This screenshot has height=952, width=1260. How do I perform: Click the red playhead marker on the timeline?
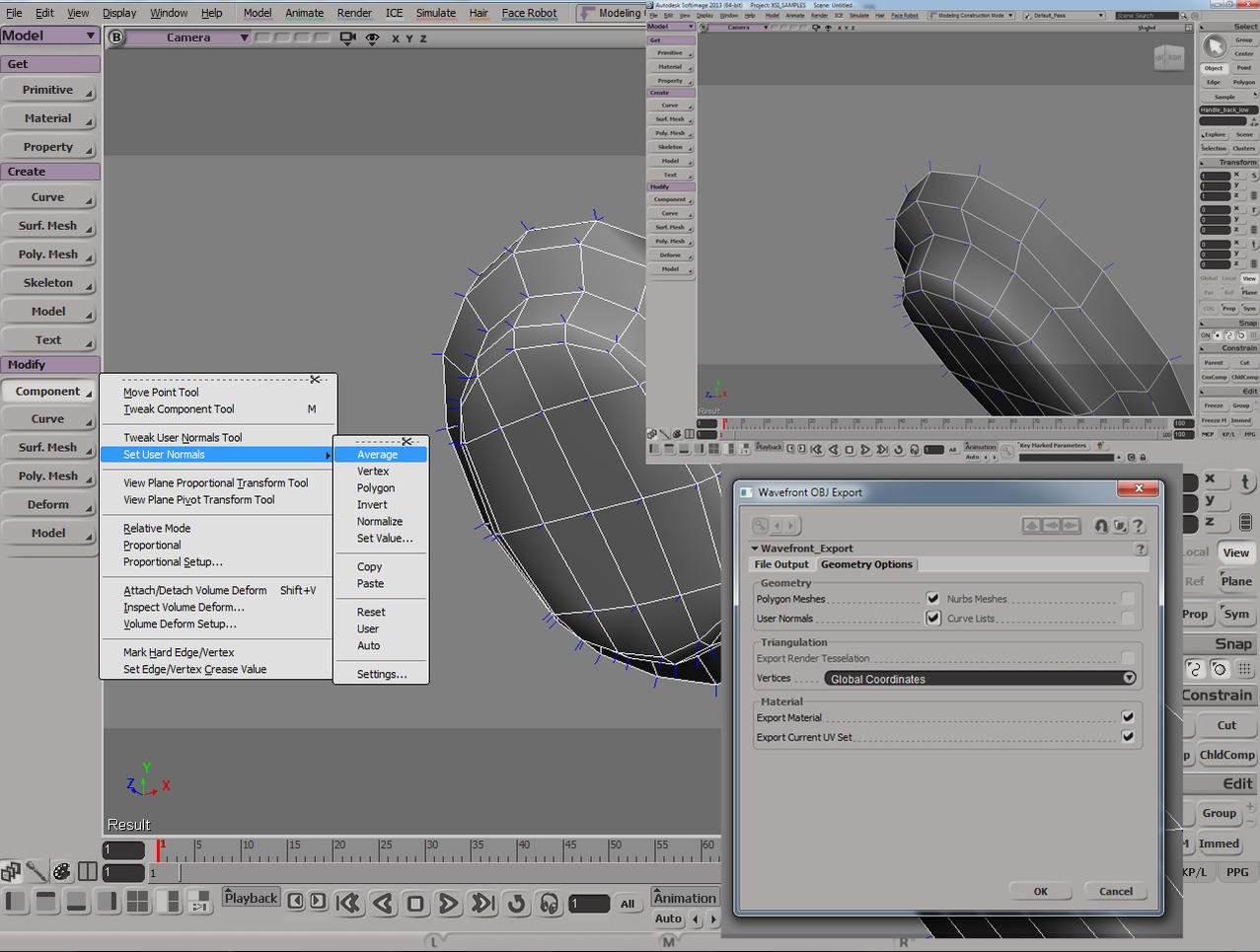(x=160, y=850)
